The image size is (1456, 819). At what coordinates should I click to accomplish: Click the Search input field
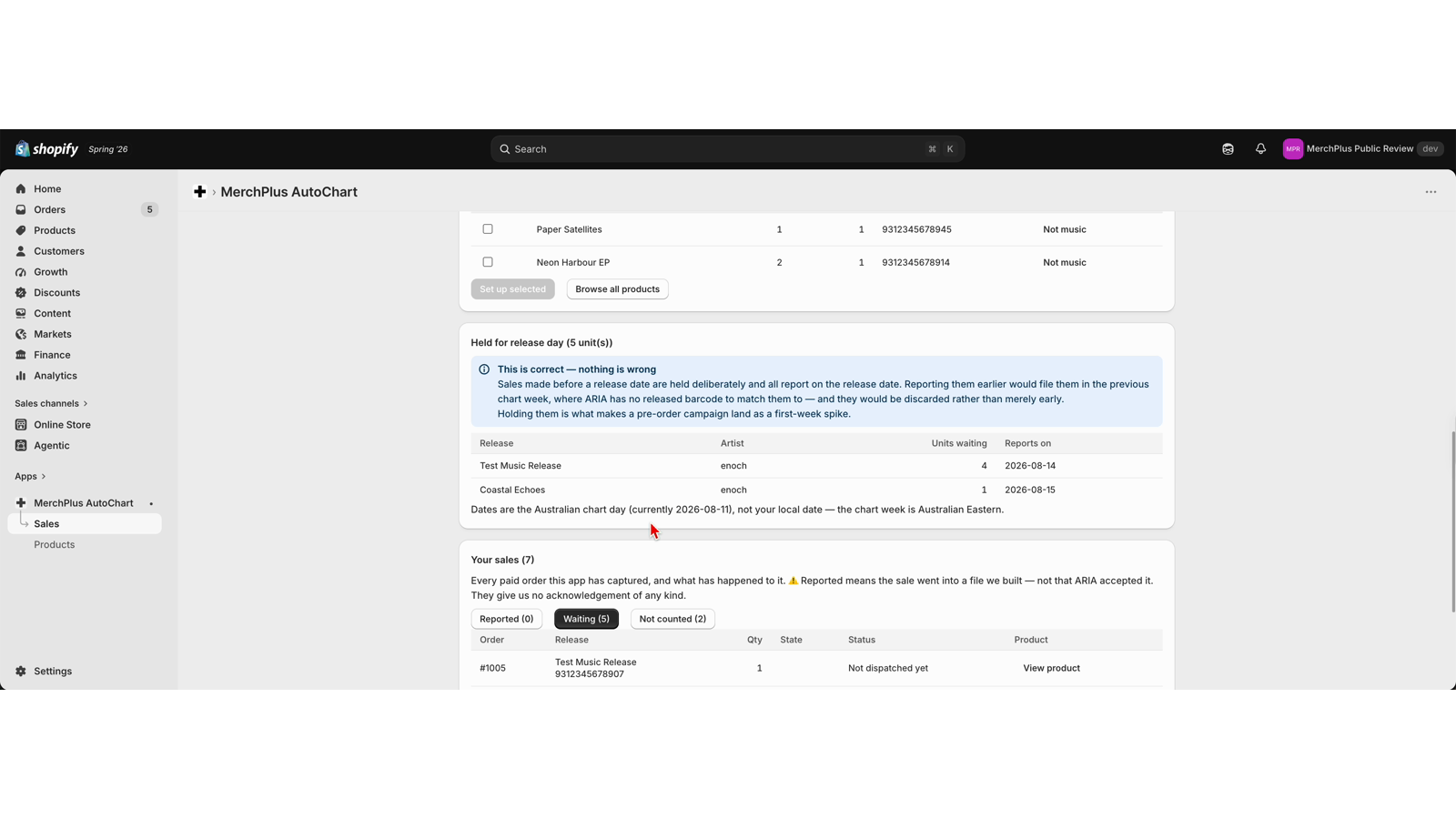[x=727, y=149]
